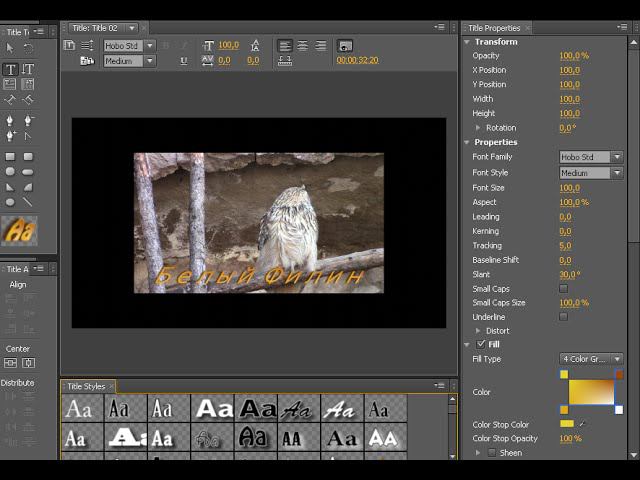
Task: Click the Color Stop Color swatch
Action: point(567,425)
